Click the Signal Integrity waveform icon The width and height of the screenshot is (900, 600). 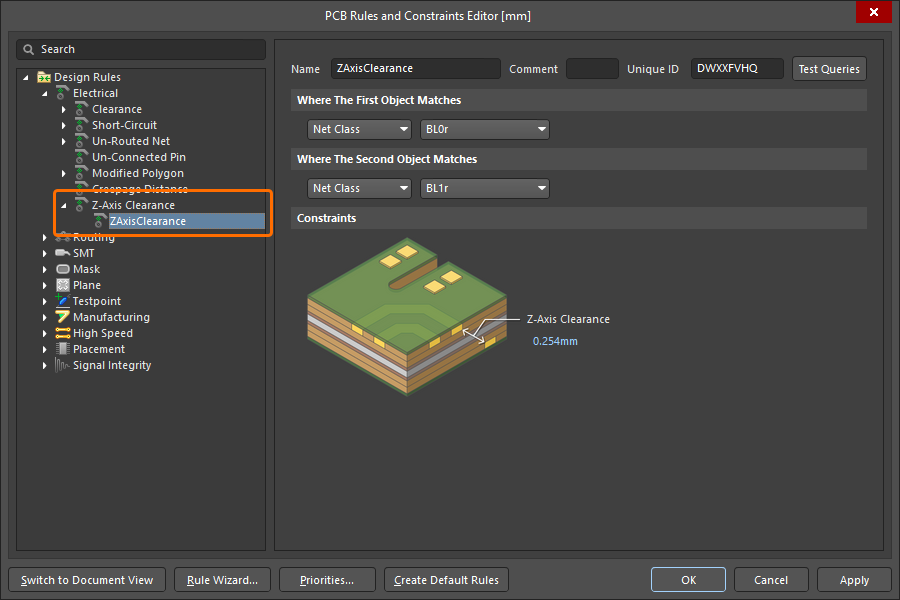(x=63, y=365)
